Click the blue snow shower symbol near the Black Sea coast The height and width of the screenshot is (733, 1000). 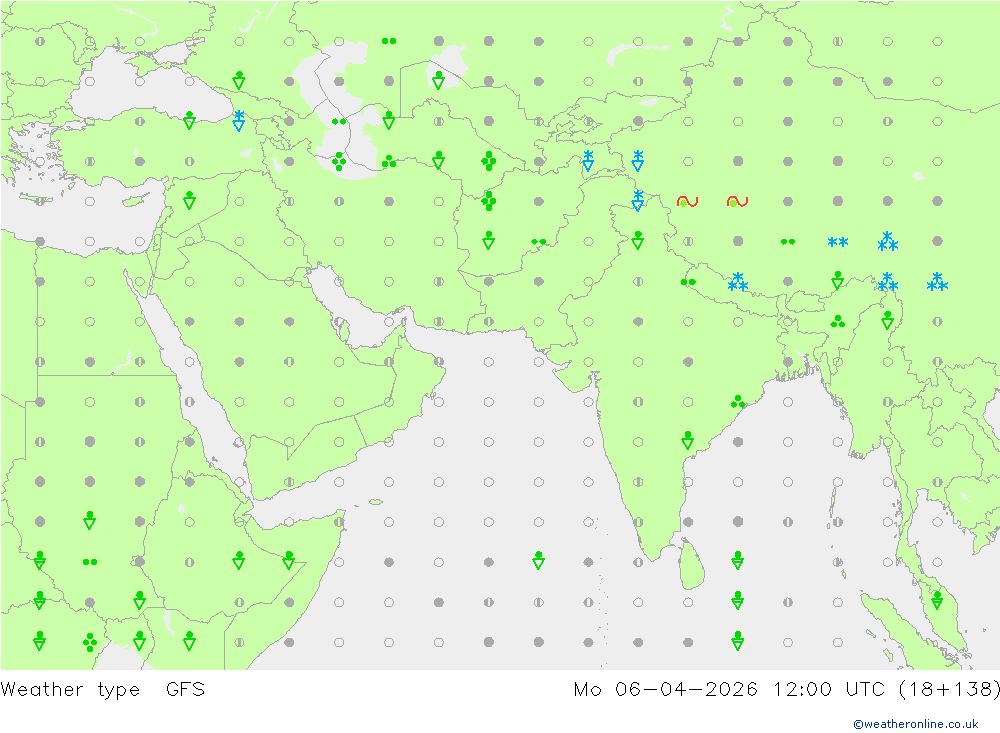239,121
